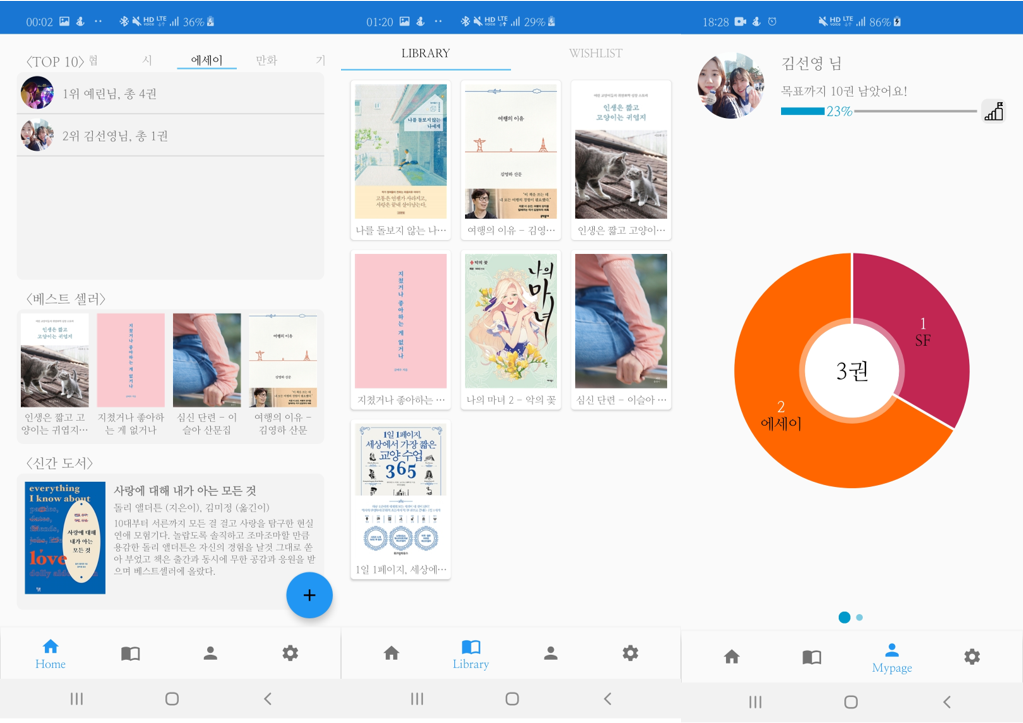
Task: Open the gear settings icon on the Mypage screen
Action: (x=971, y=656)
